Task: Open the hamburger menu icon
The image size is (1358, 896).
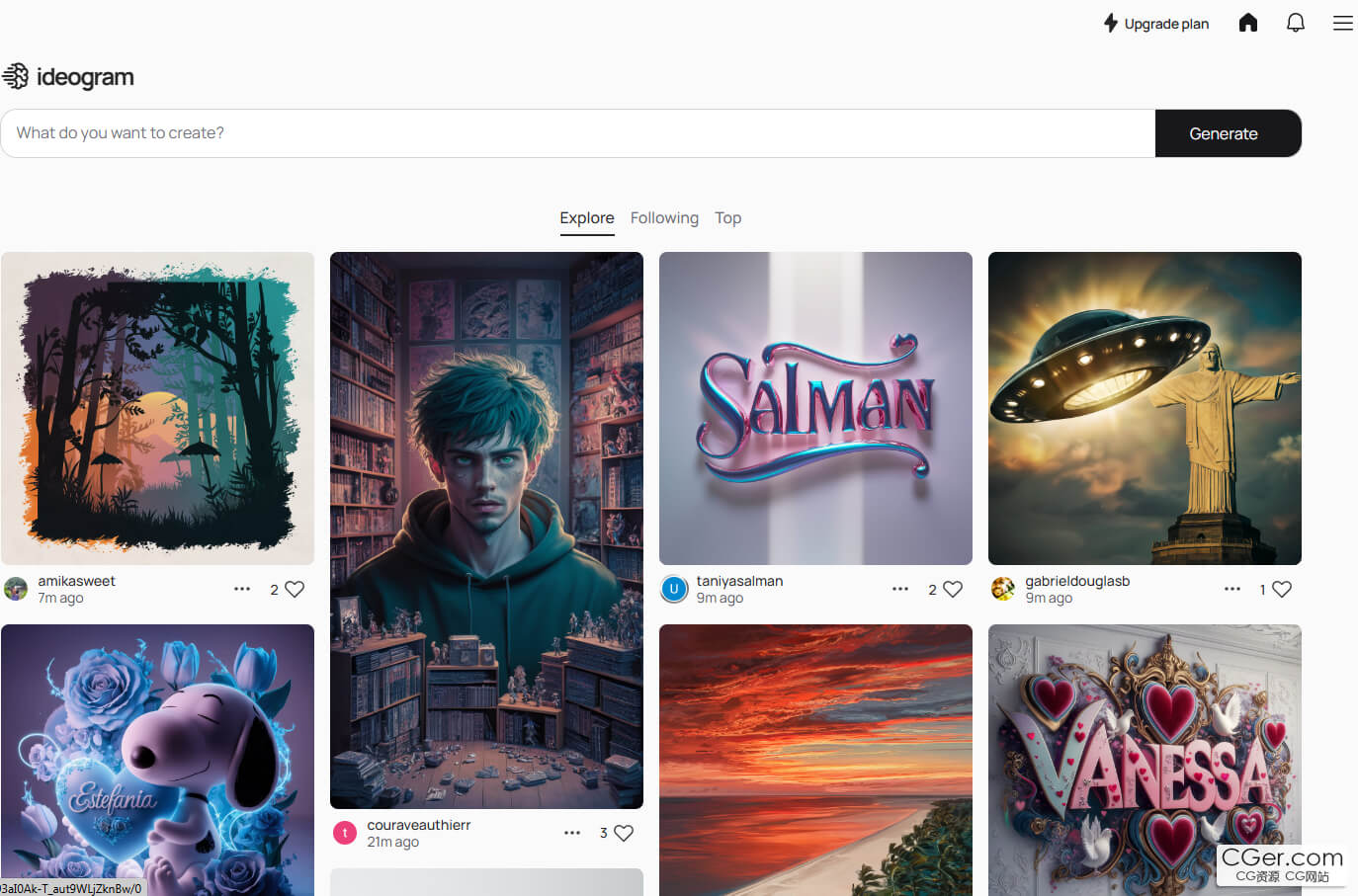Action: click(1342, 23)
